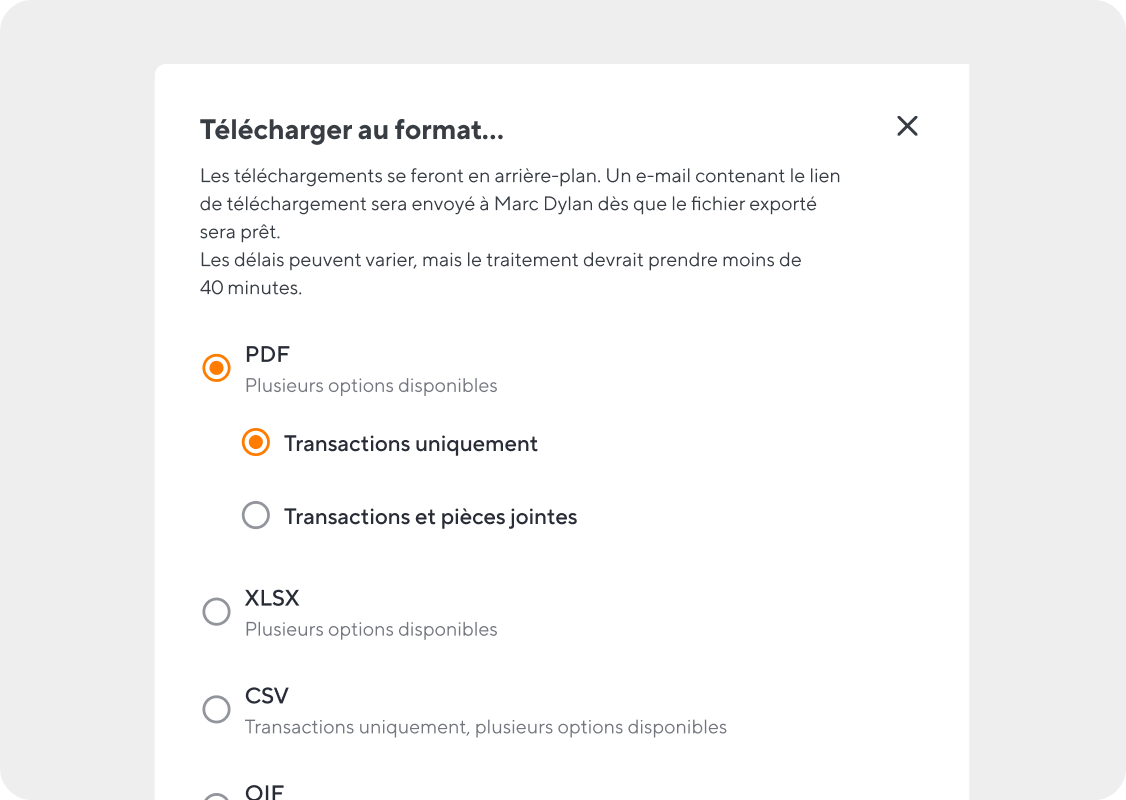
Task: Select Transactions et pièces jointes radio button
Action: 256,515
